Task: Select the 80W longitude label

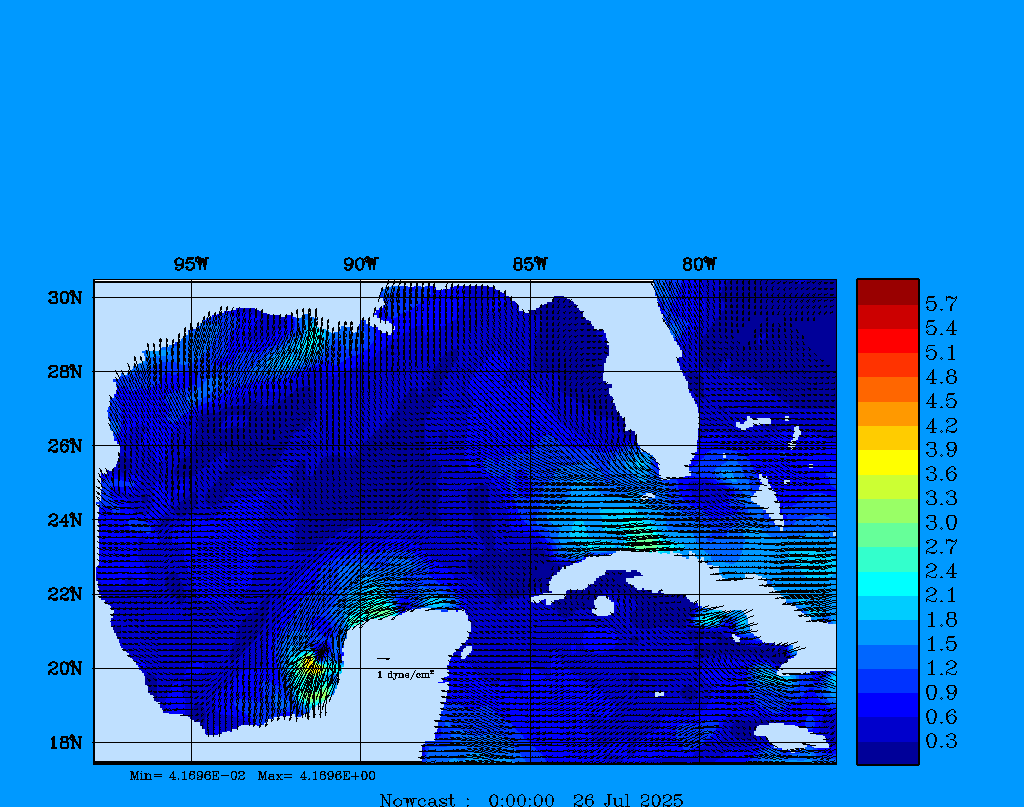Action: (x=699, y=265)
